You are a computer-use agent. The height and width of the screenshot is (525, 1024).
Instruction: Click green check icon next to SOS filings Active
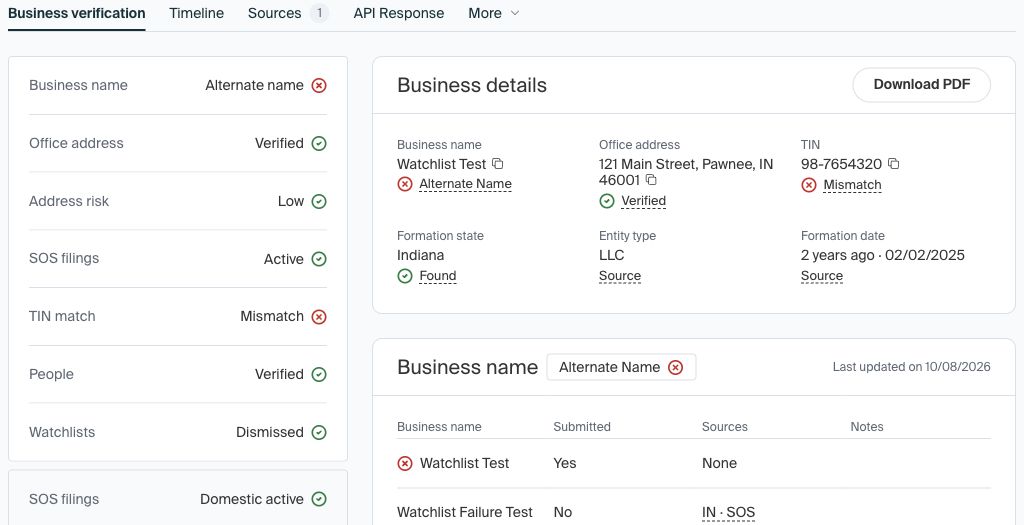[319, 259]
